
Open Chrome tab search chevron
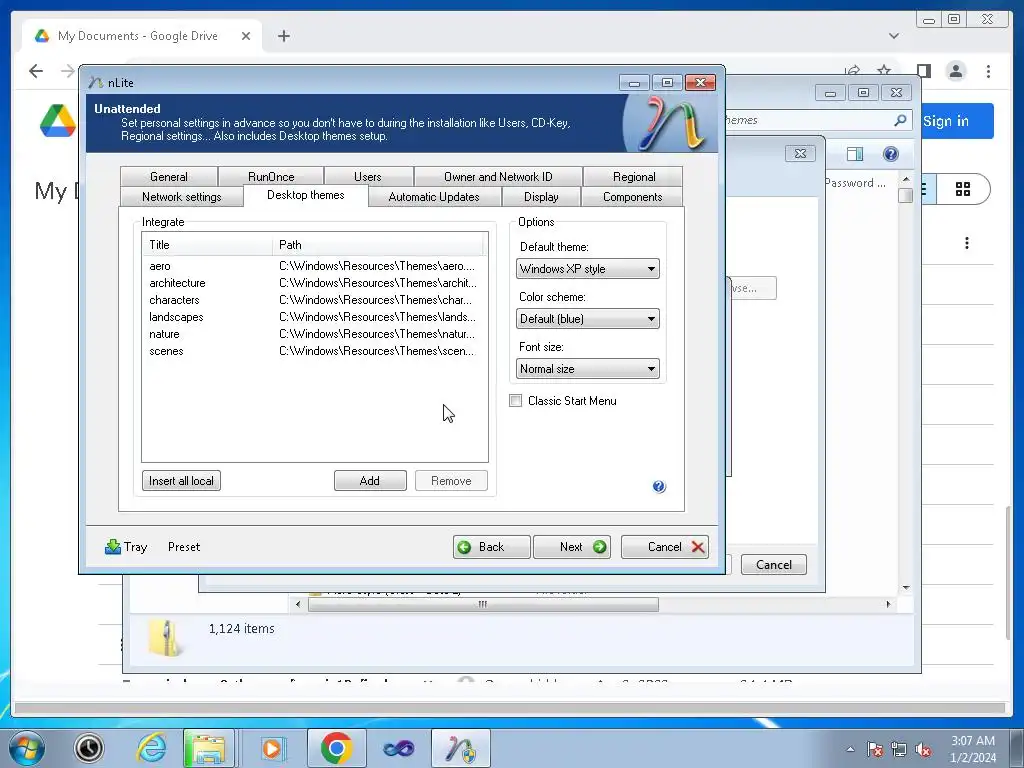pyautogui.click(x=894, y=36)
